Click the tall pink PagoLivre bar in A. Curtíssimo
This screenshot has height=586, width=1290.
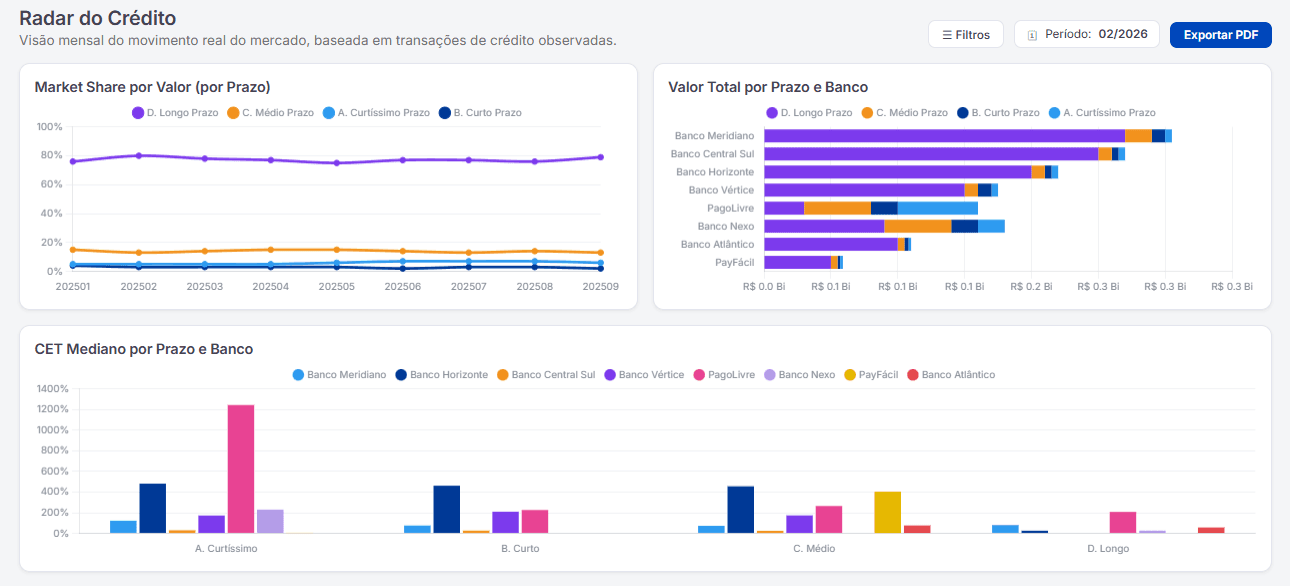click(241, 469)
